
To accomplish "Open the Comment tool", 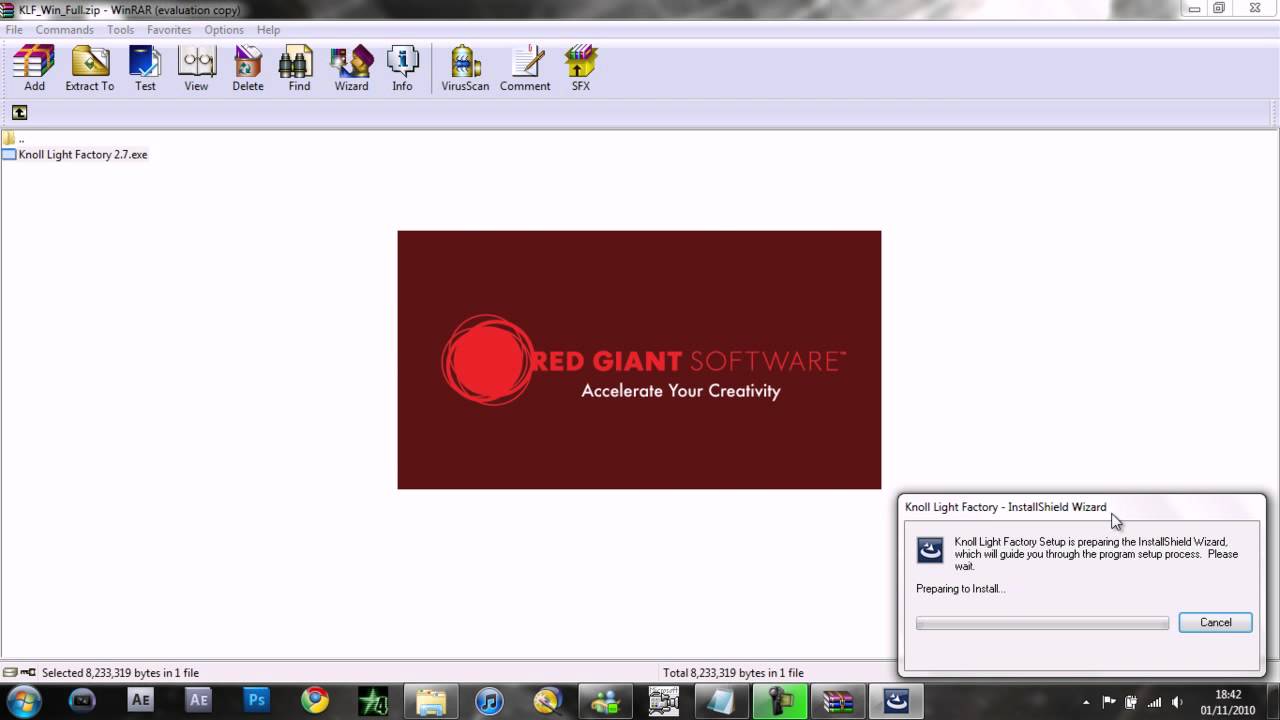I will click(x=525, y=68).
